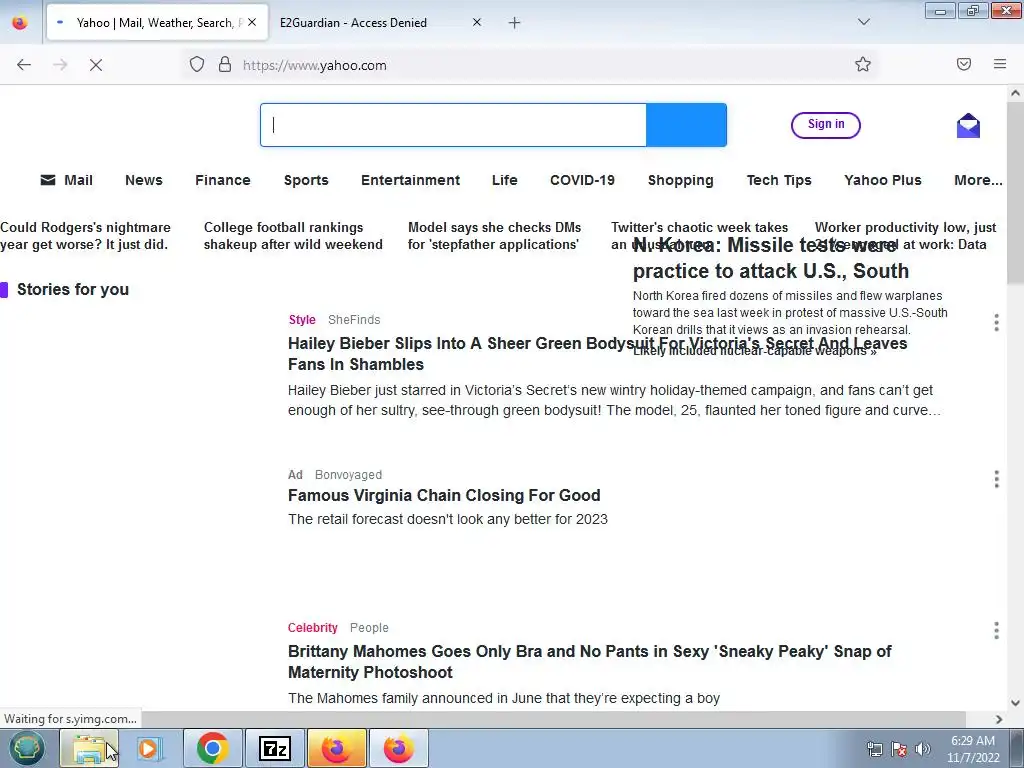Click the address bar URL
Viewport: 1024px width, 768px height.
coord(314,65)
